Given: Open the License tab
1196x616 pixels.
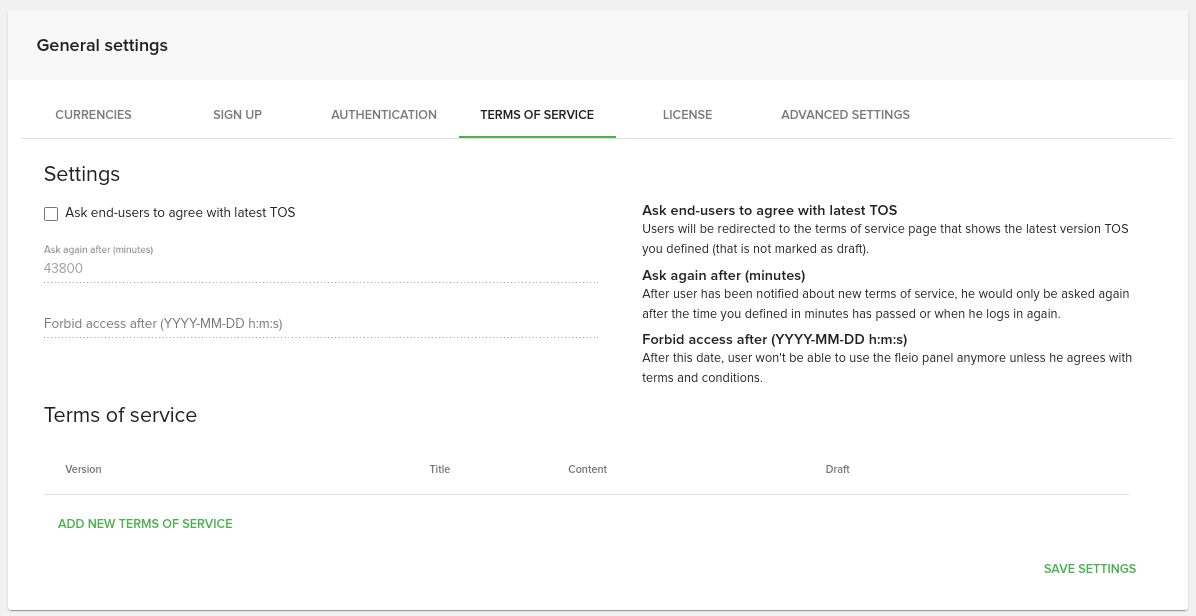Looking at the screenshot, I should pos(687,114).
